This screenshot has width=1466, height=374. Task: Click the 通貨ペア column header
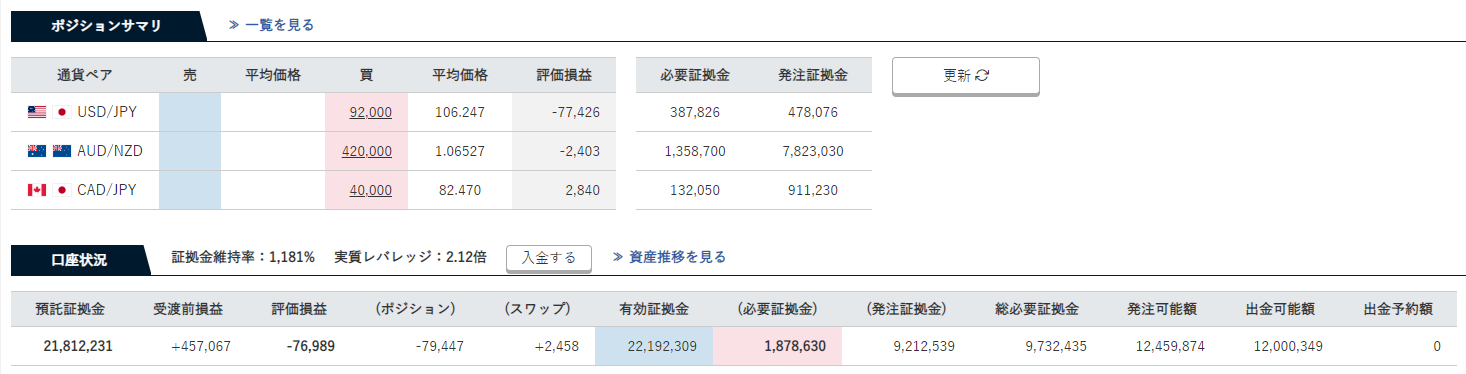coord(85,75)
